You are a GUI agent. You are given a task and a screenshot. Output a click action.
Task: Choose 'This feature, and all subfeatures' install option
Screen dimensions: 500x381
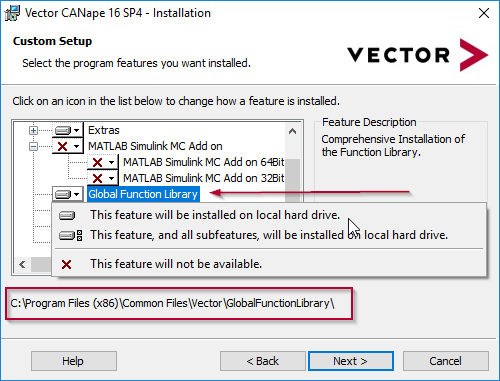coord(269,235)
